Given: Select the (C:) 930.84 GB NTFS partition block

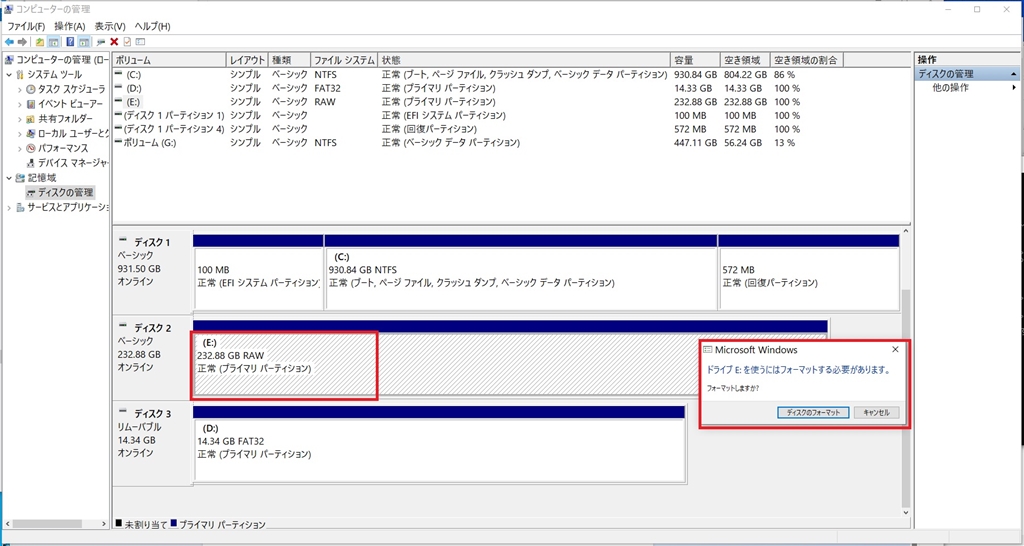Looking at the screenshot, I should (x=520, y=278).
